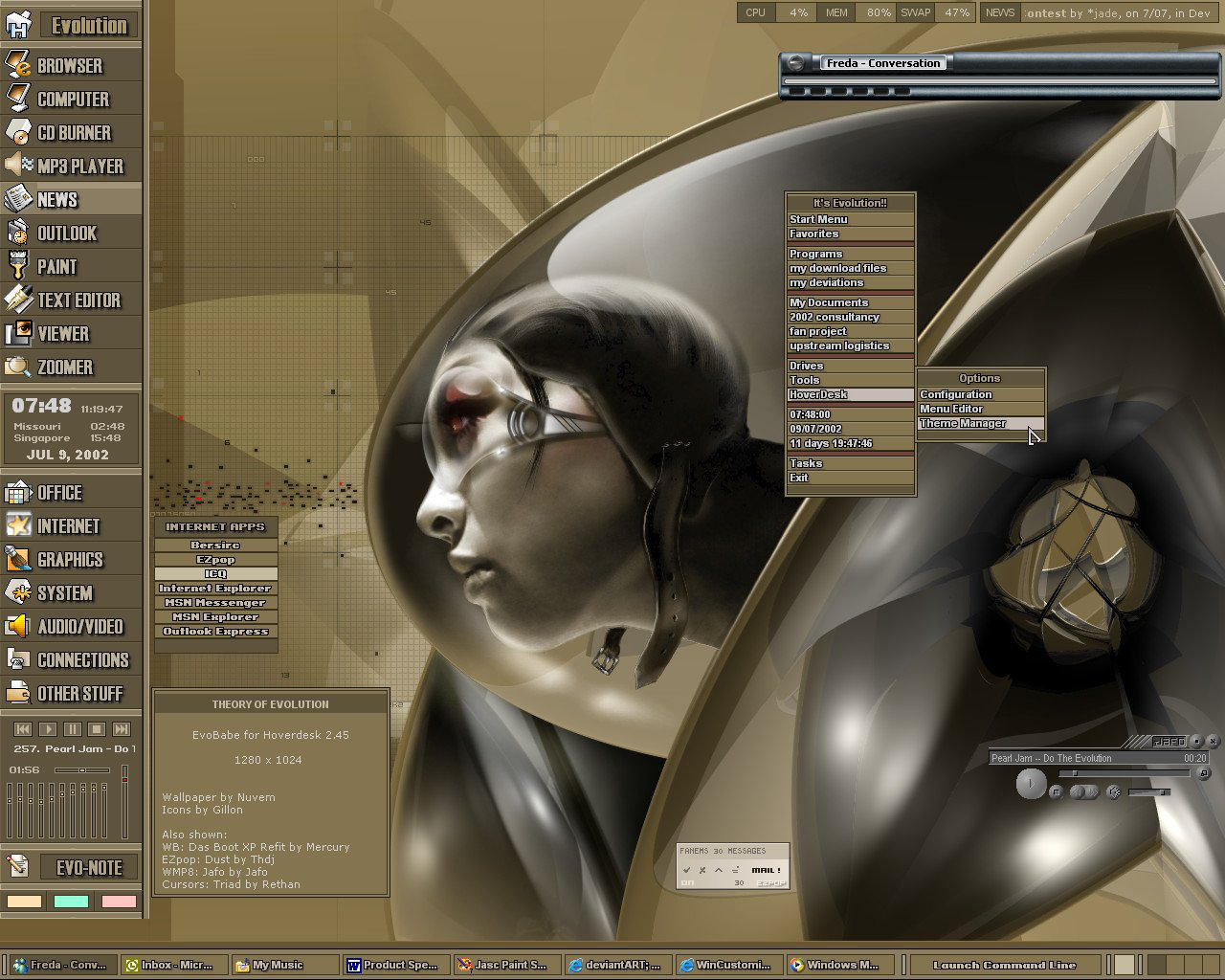Launch Outlook Express from Internet Apps

click(215, 631)
